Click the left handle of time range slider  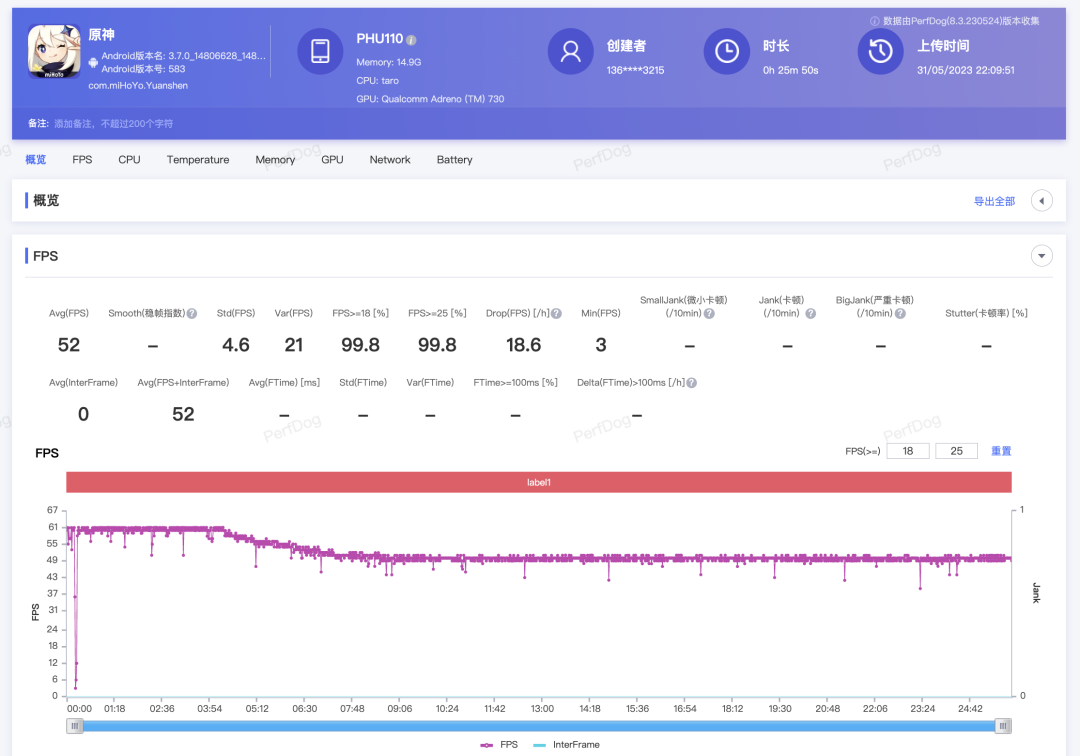tap(75, 726)
